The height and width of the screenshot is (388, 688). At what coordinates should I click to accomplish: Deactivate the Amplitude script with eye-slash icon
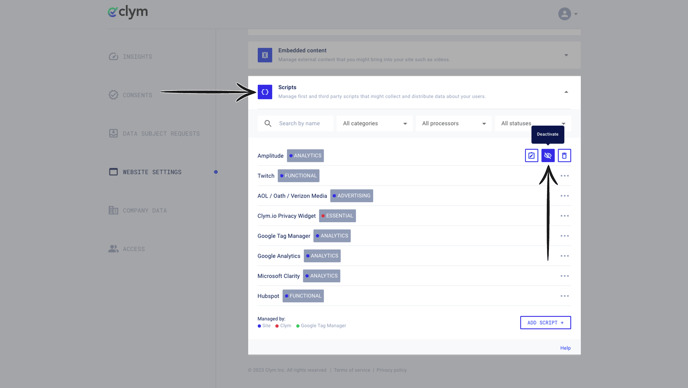point(548,155)
